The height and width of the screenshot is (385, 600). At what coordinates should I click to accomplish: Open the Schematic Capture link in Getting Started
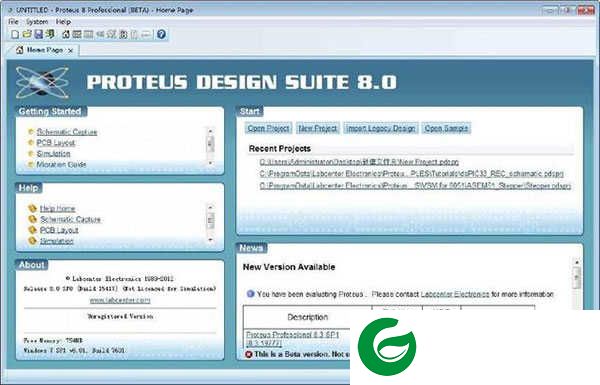click(67, 132)
